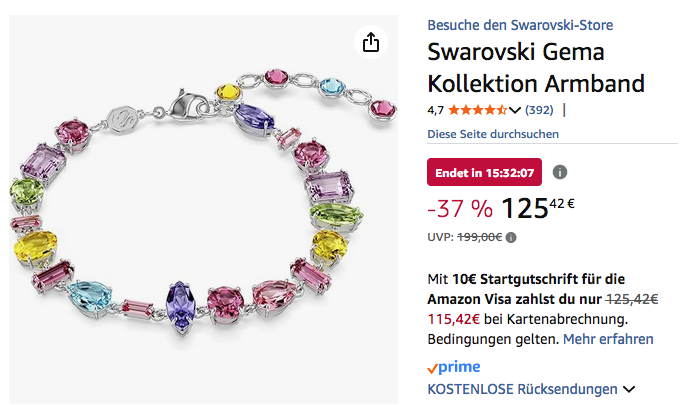Viewport: 685px width, 405px height.
Task: Click the 125,42 € price
Action: 538,208
